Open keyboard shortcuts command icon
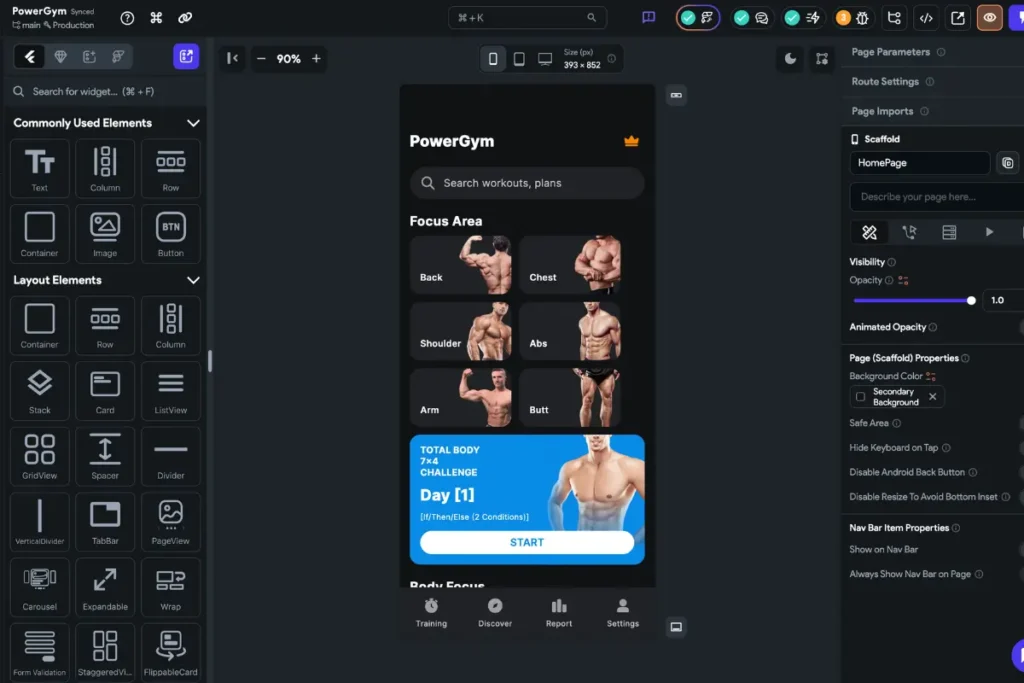The width and height of the screenshot is (1024, 683). click(x=156, y=18)
